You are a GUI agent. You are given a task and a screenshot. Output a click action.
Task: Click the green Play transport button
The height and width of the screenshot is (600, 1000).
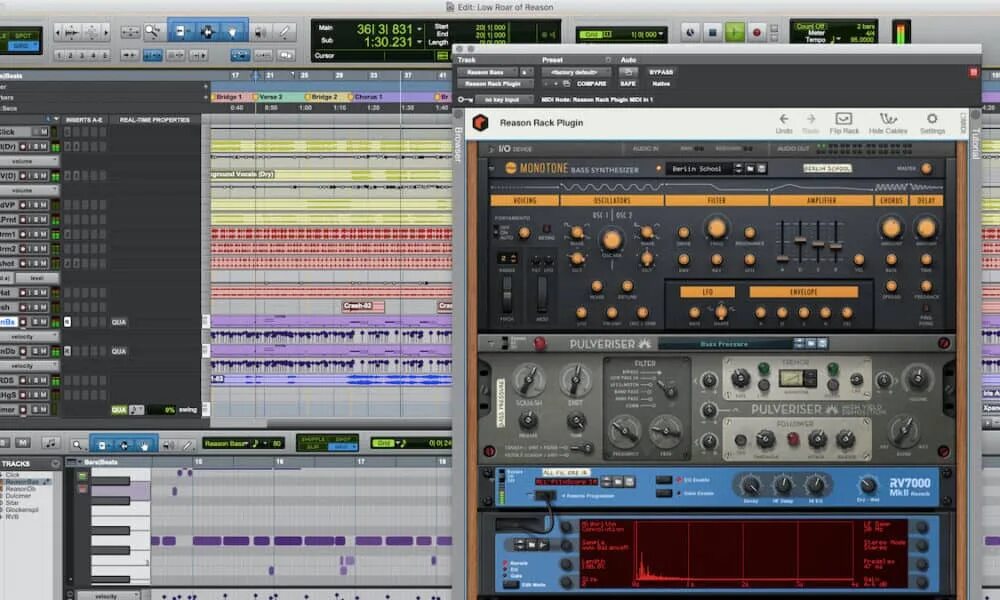[735, 32]
